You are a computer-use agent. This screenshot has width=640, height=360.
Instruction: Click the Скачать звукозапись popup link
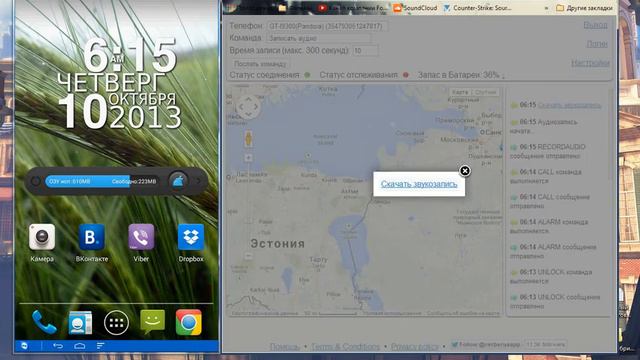coord(419,184)
